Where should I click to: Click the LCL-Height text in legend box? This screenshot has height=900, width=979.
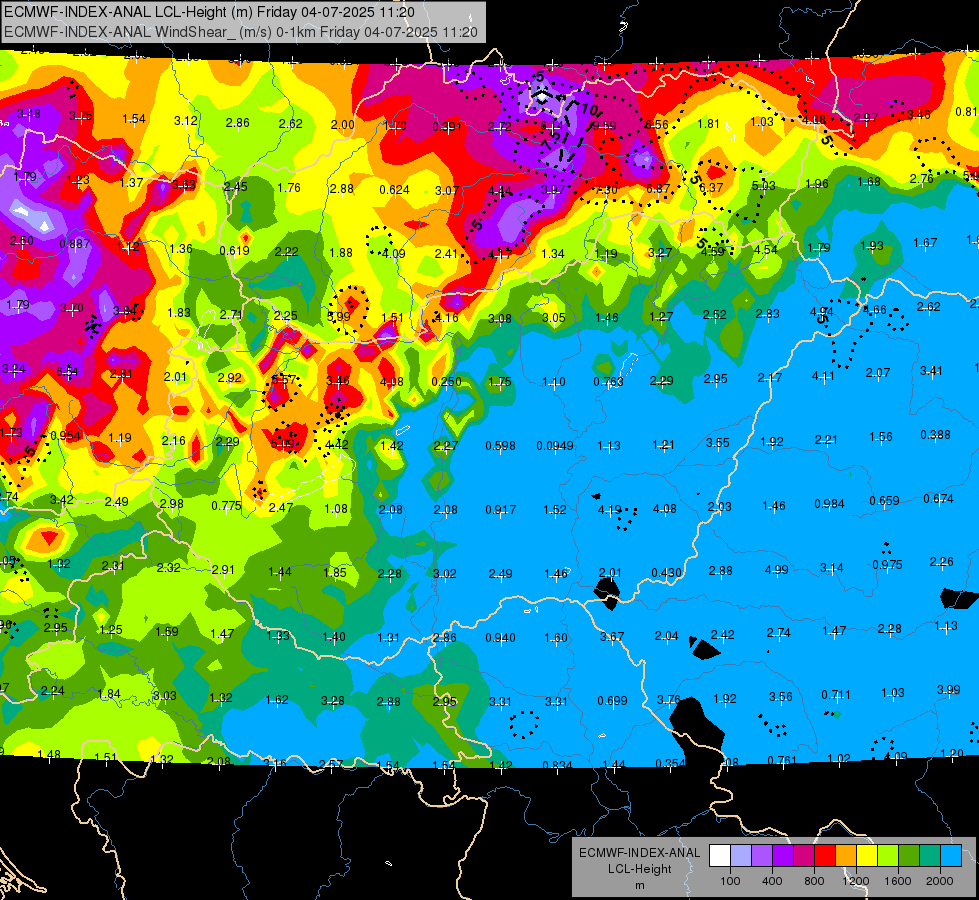click(x=639, y=869)
